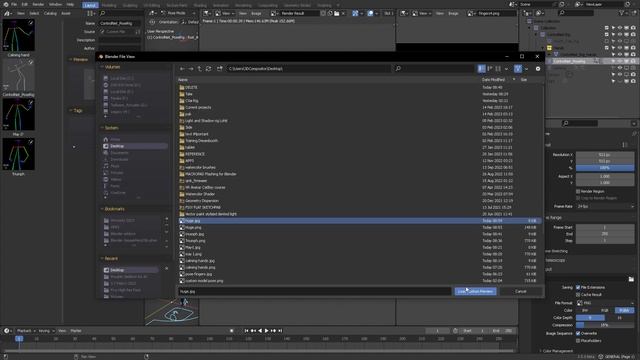640x360 pixels.
Task: Toggle the Placeholders checkbox
Action: [x=578, y=340]
